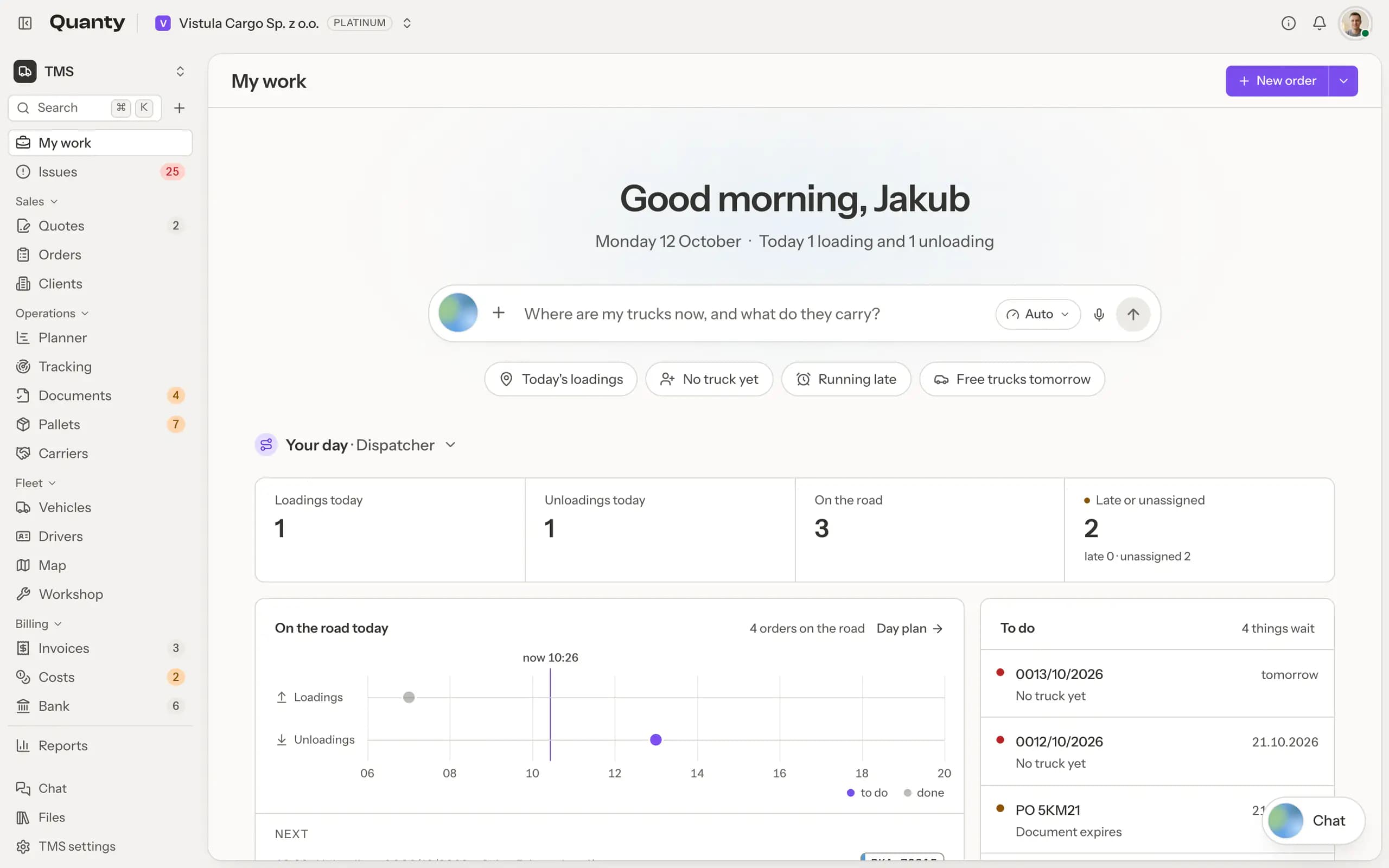Open the Planner page
The height and width of the screenshot is (868, 1389).
[100, 337]
